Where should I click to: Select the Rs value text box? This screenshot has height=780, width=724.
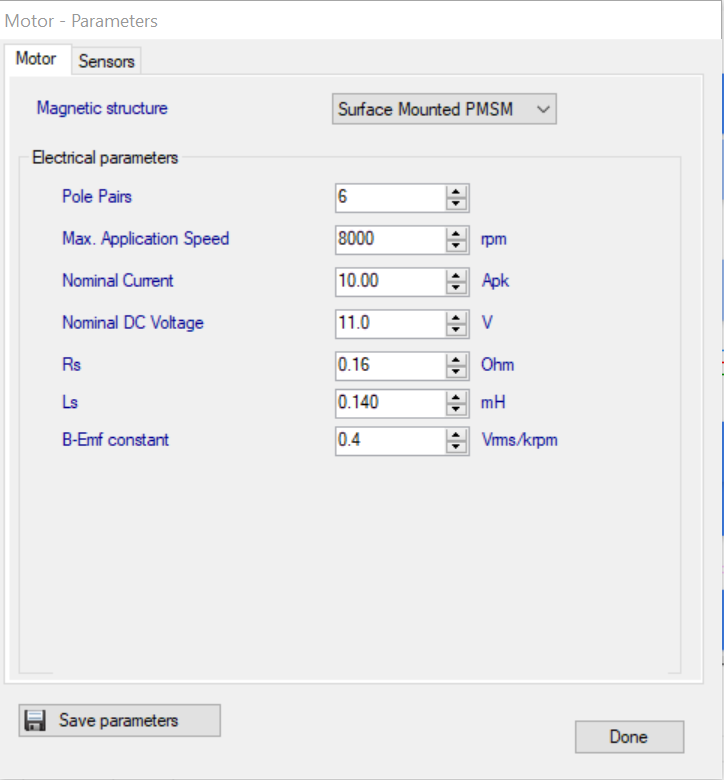click(x=390, y=365)
